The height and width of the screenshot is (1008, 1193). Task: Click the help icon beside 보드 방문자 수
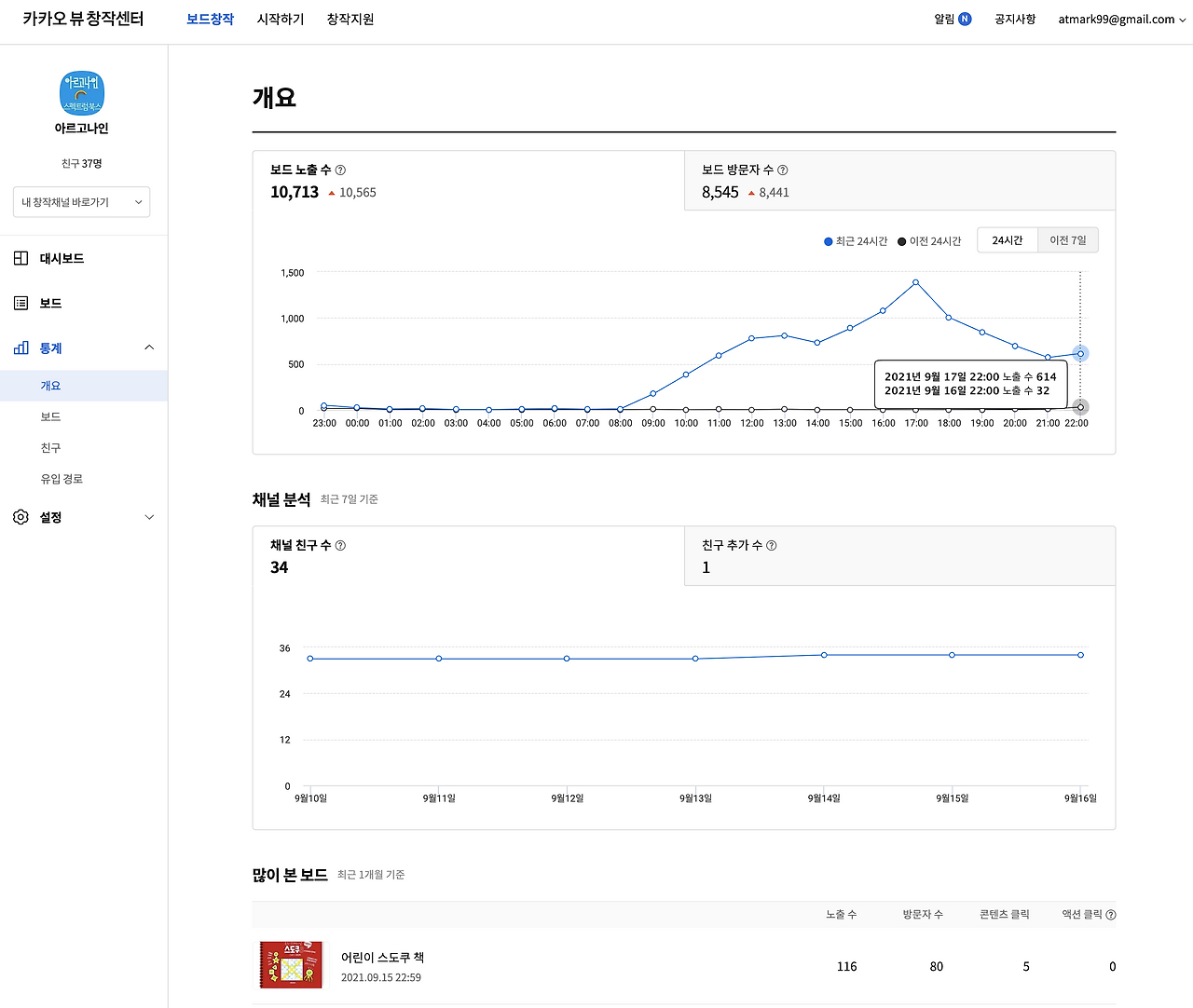point(782,170)
